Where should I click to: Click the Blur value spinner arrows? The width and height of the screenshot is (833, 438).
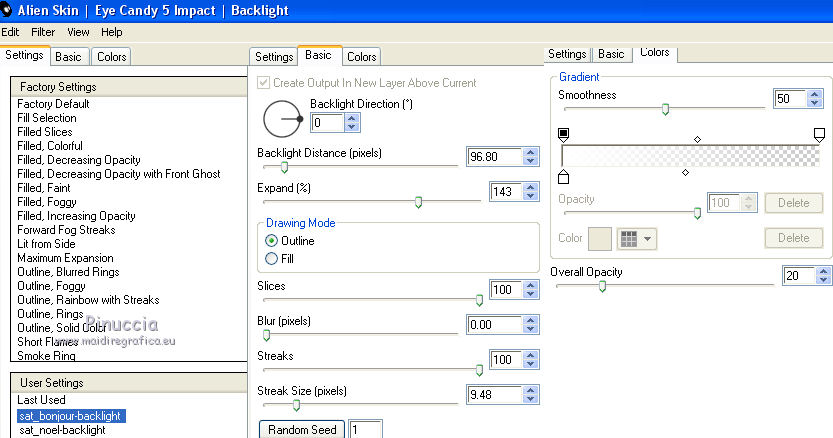point(530,325)
